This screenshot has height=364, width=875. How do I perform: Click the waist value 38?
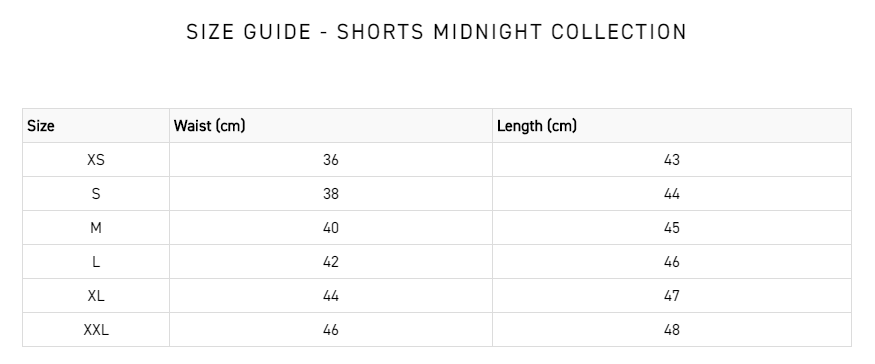pyautogui.click(x=331, y=194)
